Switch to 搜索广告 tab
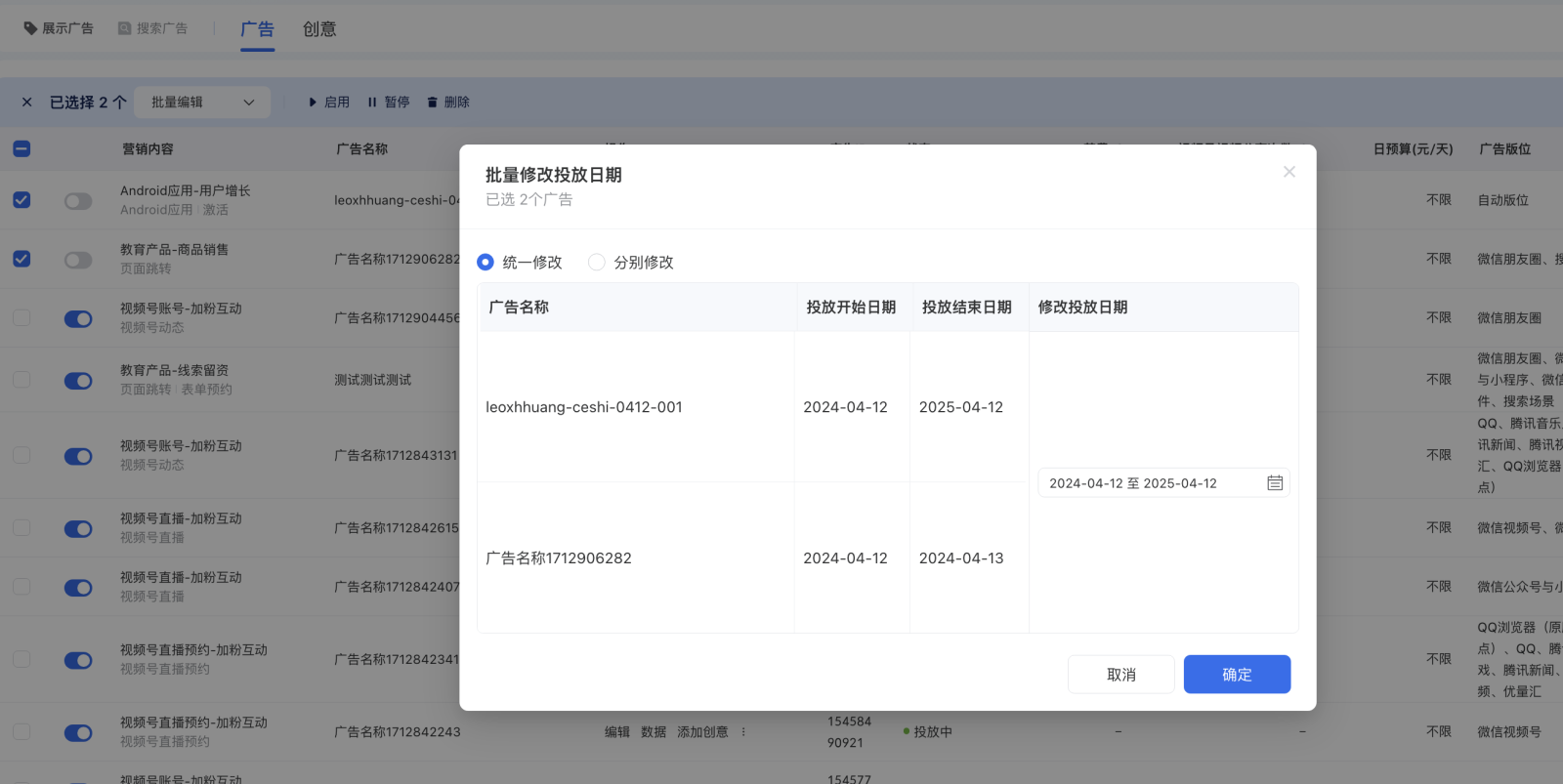Viewport: 1563px width, 784px height. point(152,28)
